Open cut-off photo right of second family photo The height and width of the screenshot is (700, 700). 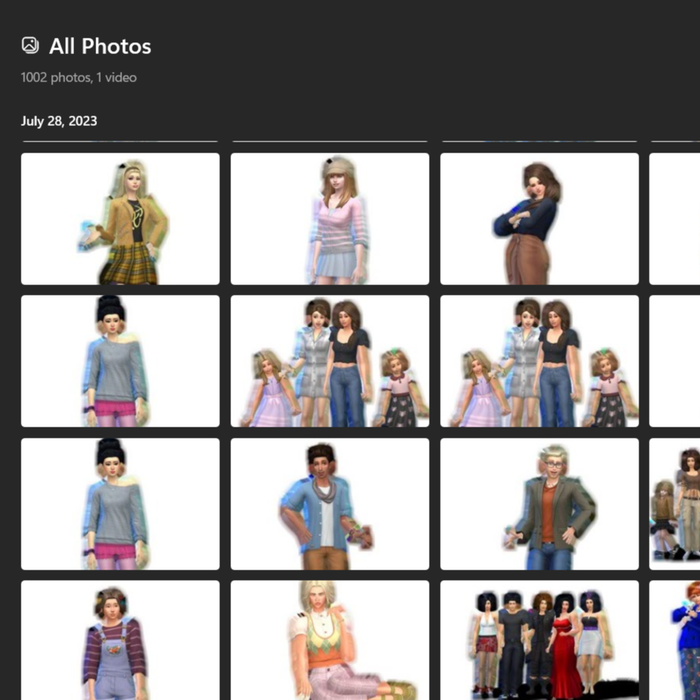coord(675,361)
